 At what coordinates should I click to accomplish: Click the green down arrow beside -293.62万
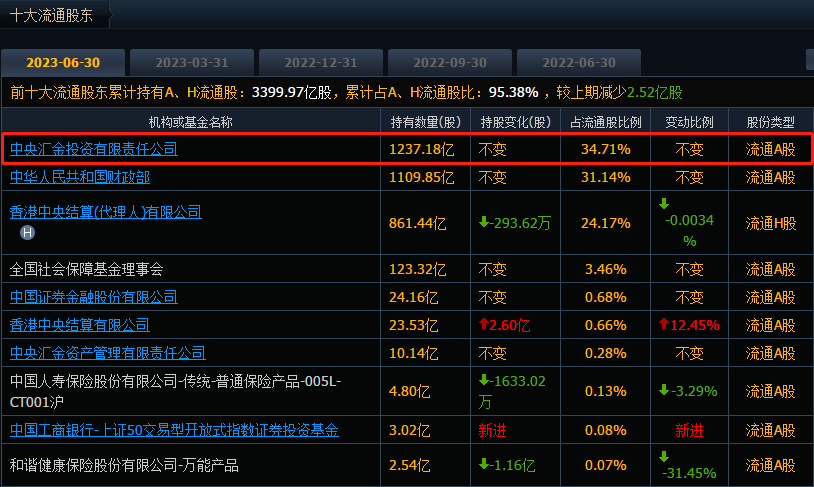pyautogui.click(x=483, y=222)
